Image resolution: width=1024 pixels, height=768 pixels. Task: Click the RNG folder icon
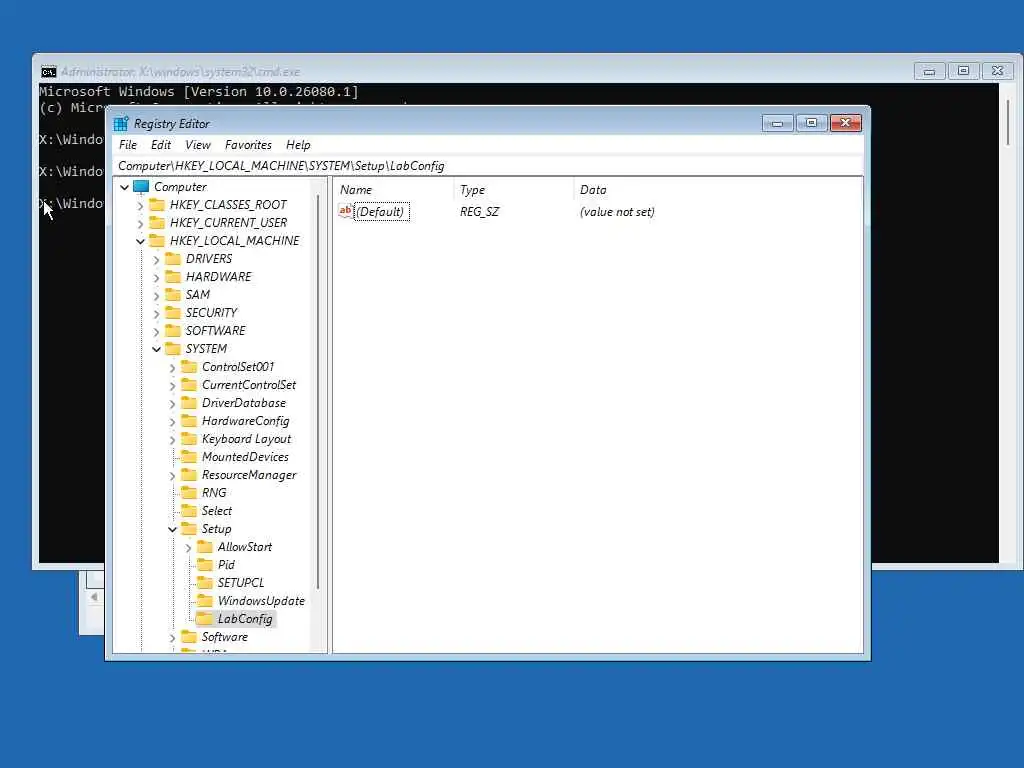[189, 492]
